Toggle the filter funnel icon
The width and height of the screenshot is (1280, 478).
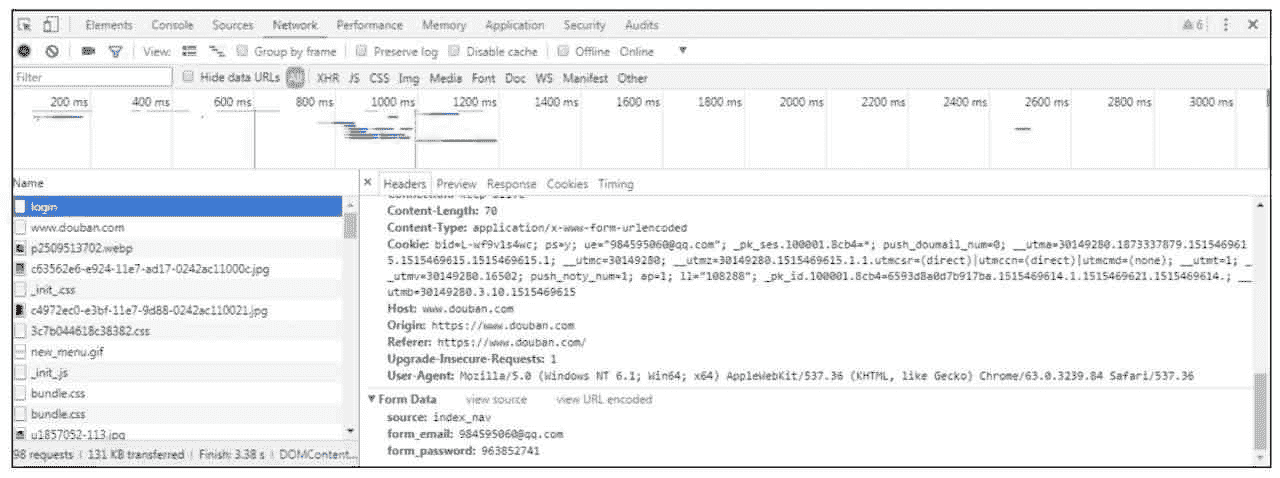(115, 52)
